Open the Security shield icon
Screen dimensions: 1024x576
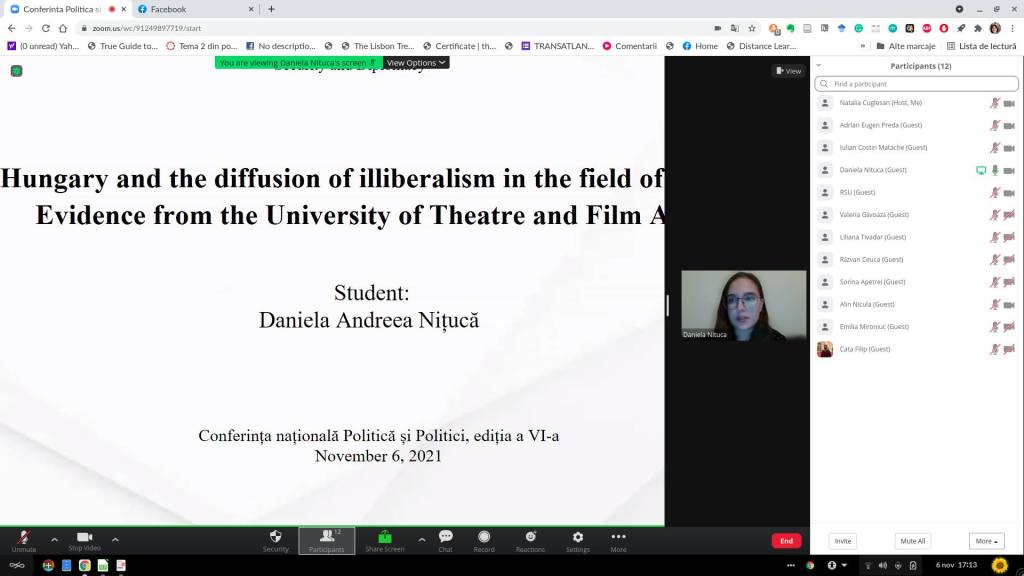point(276,537)
